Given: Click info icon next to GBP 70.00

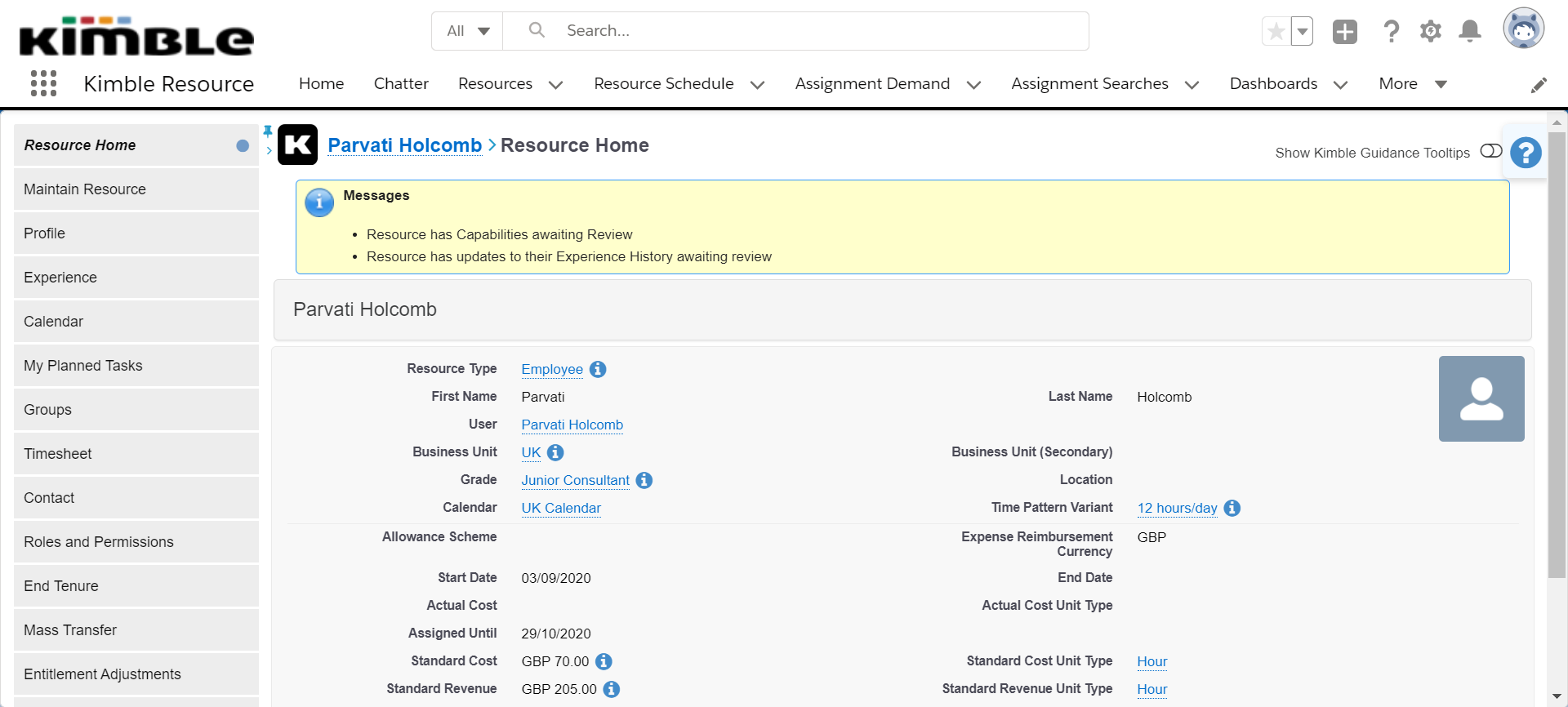Looking at the screenshot, I should pyautogui.click(x=604, y=661).
